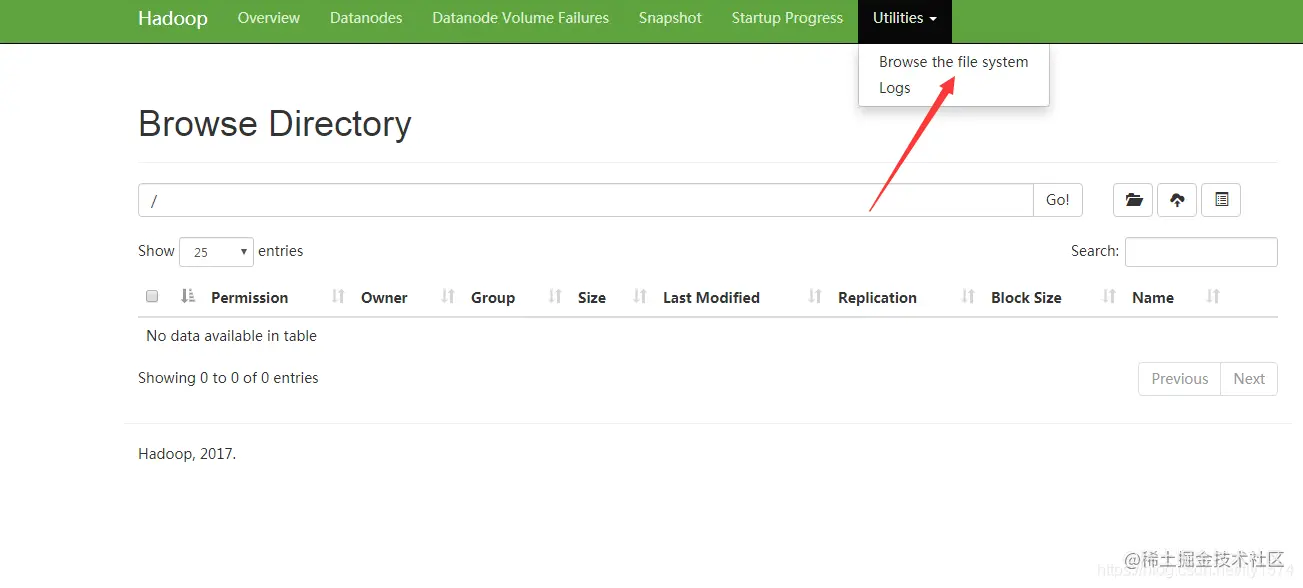Click into the Search box
This screenshot has width=1303, height=588.
(x=1201, y=252)
